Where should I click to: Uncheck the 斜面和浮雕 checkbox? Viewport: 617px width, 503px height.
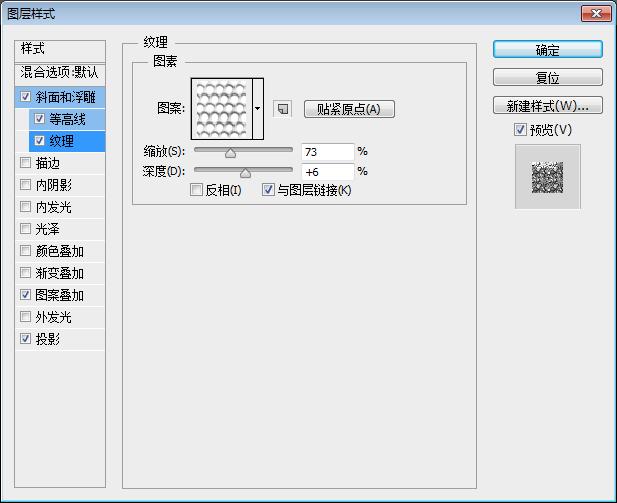point(26,97)
